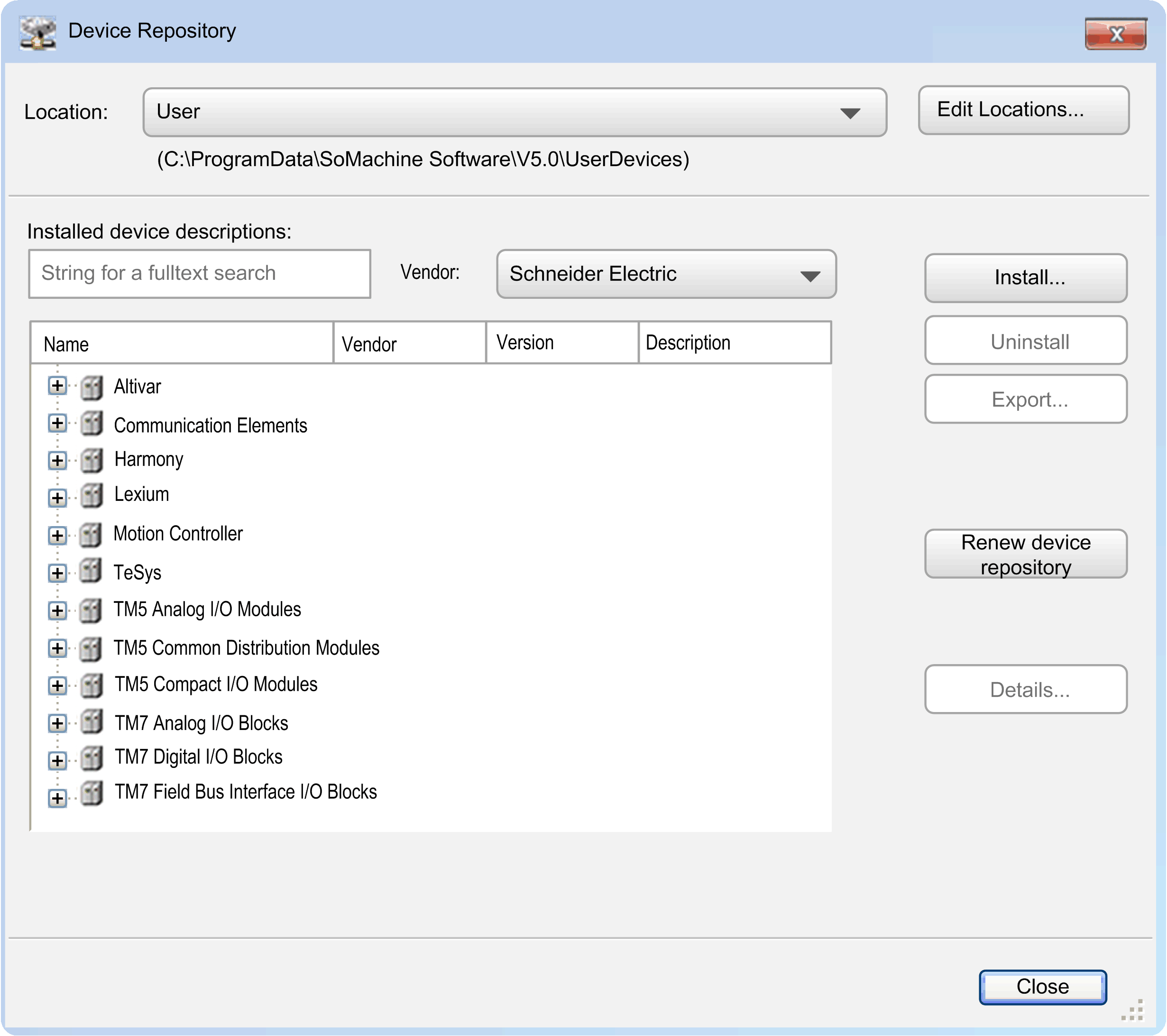Viewport: 1167px width, 1036px height.
Task: Focus the fulltext search input field
Action: pos(199,274)
